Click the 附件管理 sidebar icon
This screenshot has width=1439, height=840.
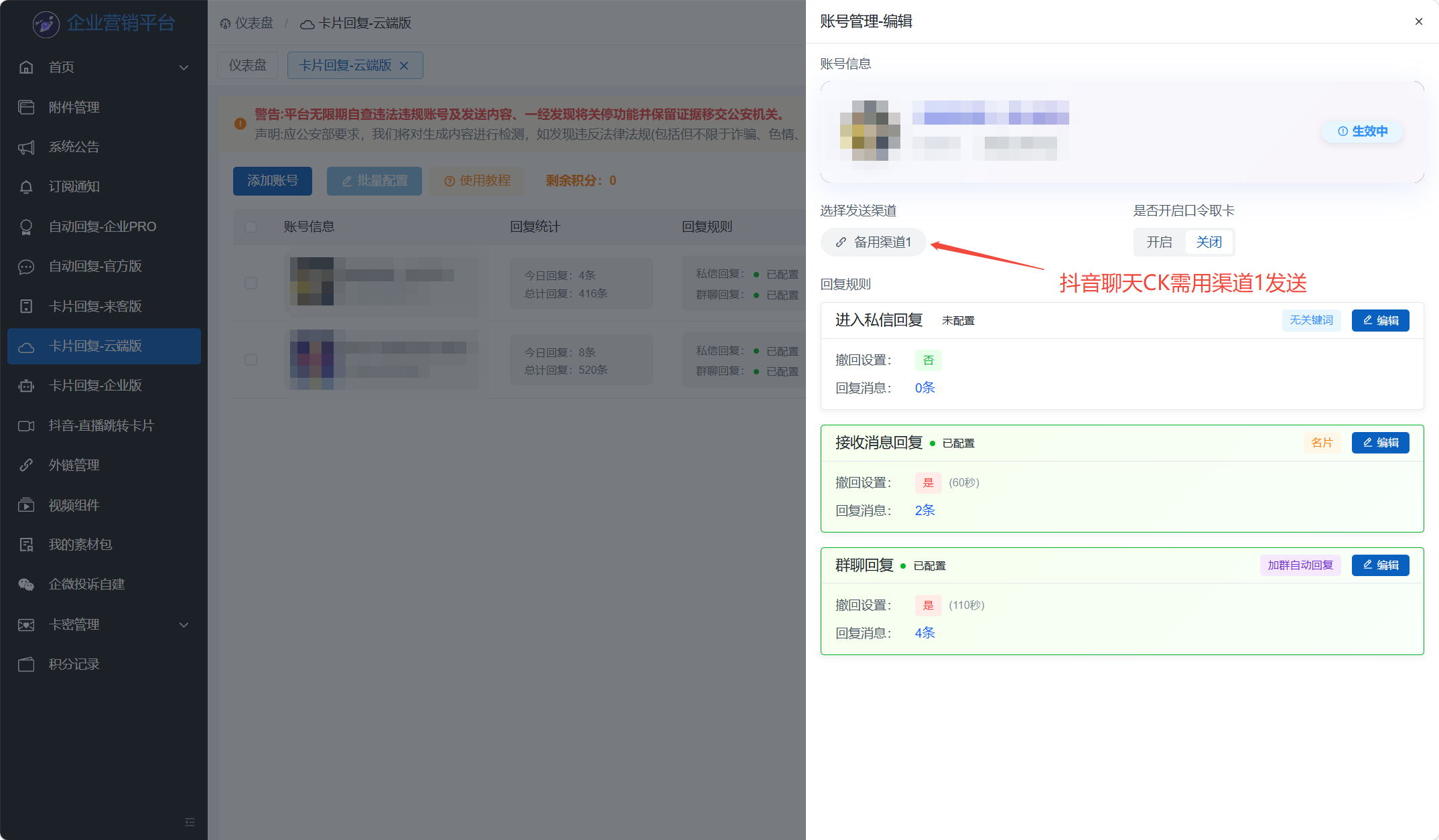pos(26,107)
